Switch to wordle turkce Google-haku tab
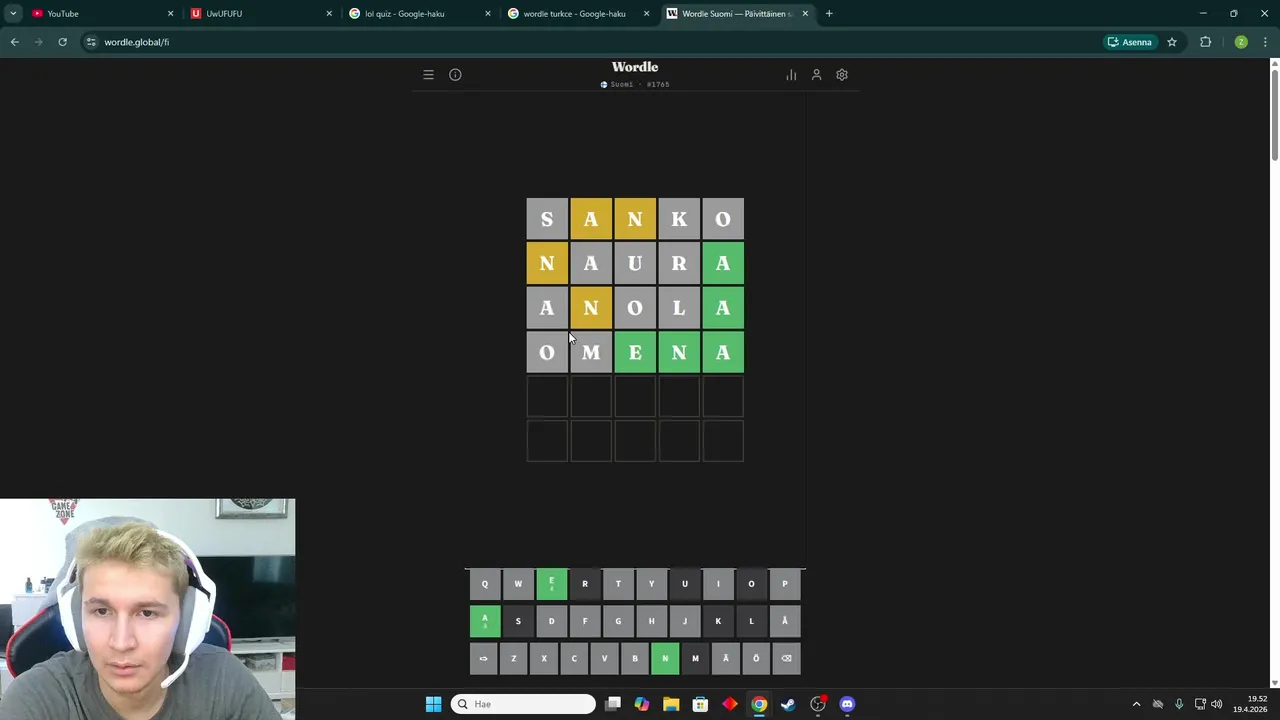Image resolution: width=1280 pixels, height=720 pixels. tap(577, 14)
